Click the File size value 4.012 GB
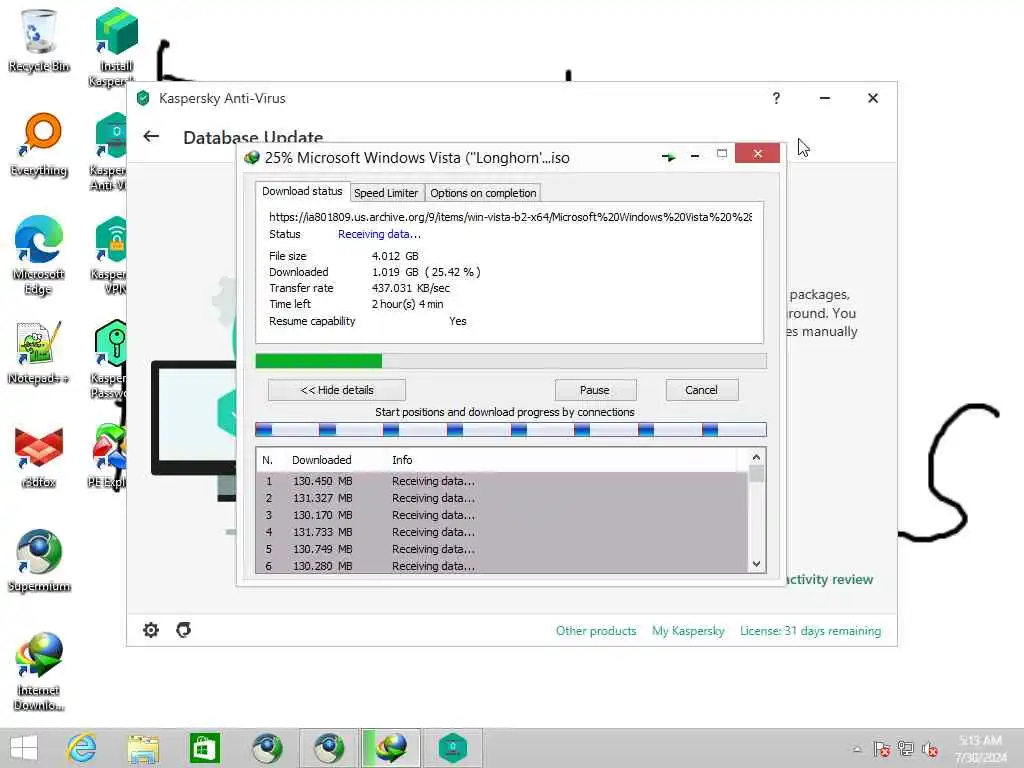This screenshot has width=1024, height=768. pos(395,256)
